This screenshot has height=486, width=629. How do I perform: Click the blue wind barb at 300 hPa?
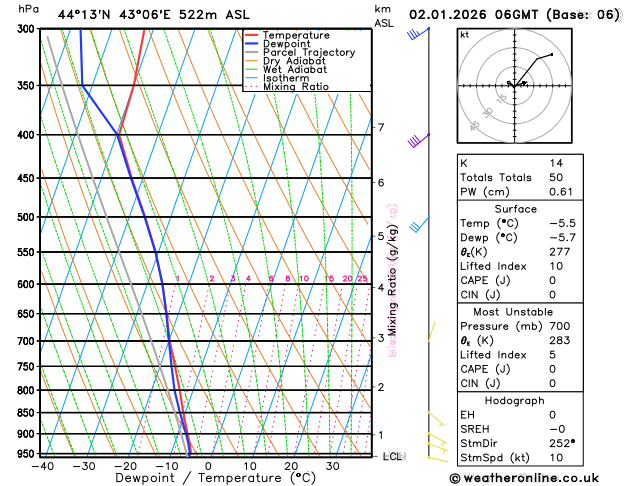tap(418, 34)
